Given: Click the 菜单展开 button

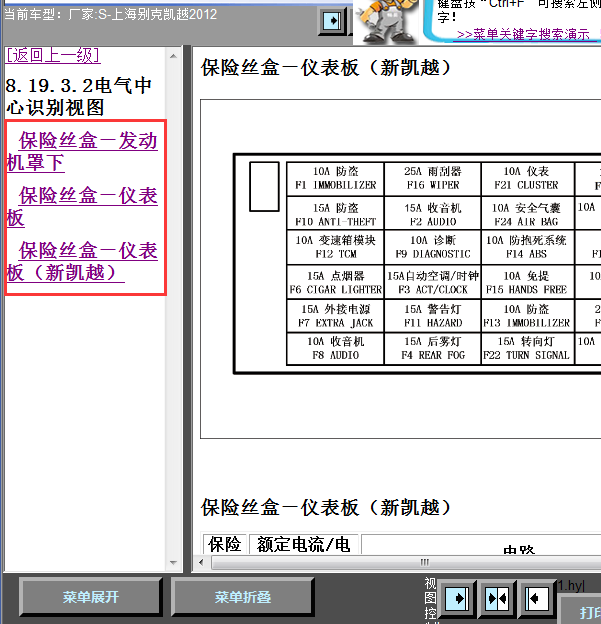Looking at the screenshot, I should (91, 597).
